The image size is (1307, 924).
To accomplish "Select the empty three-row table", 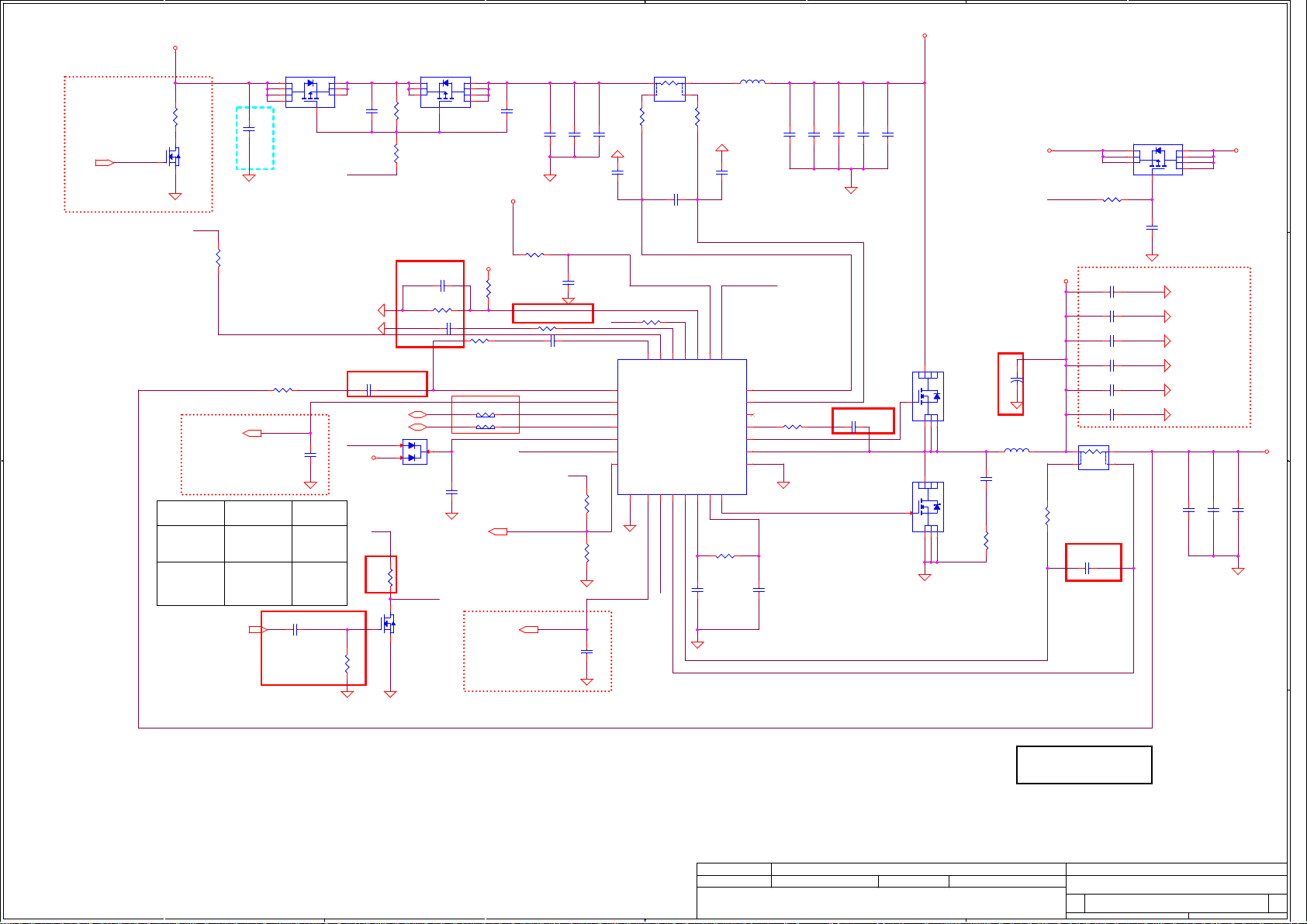I will pos(252,553).
